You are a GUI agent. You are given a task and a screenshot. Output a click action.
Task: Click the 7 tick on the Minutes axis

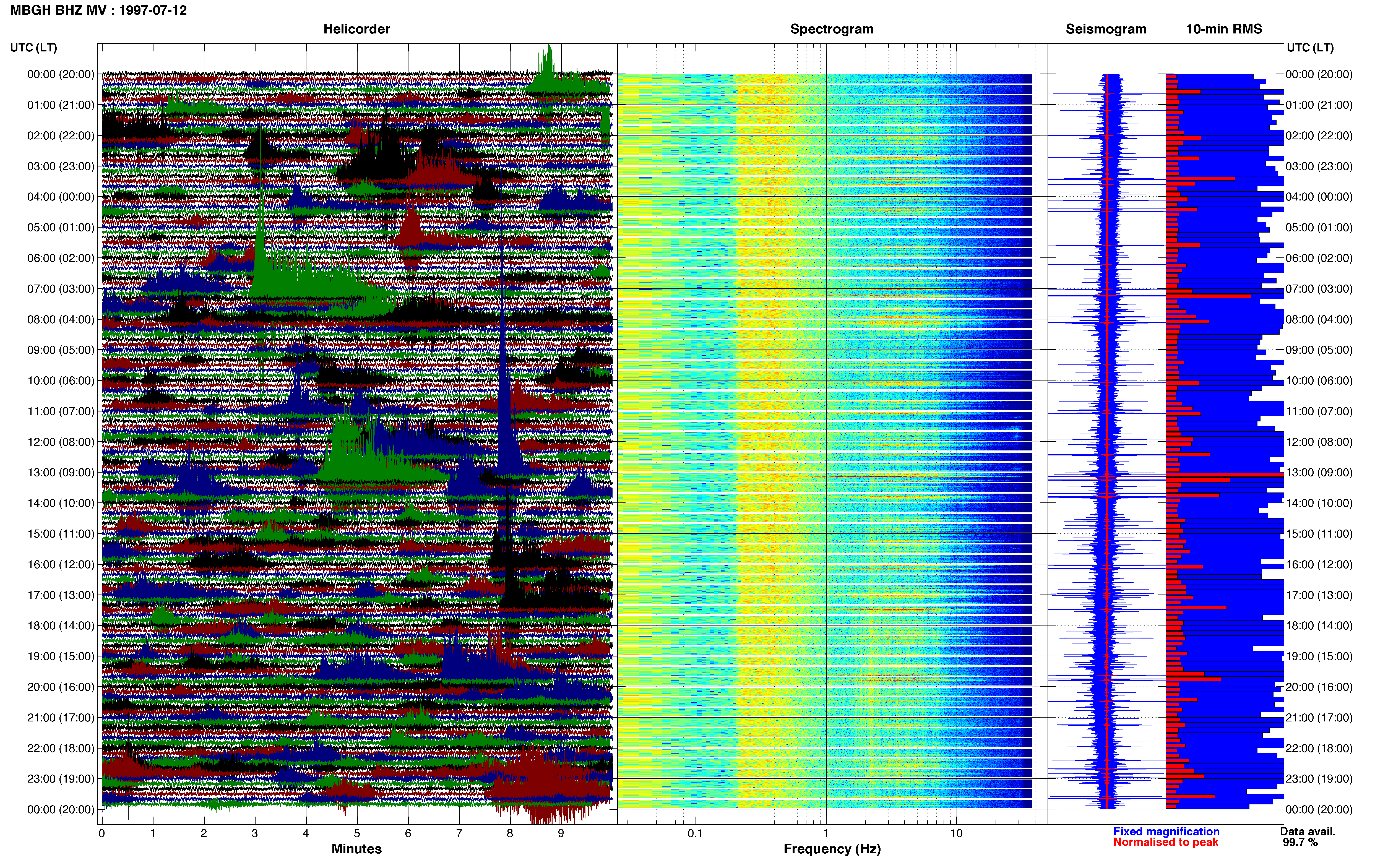click(459, 833)
